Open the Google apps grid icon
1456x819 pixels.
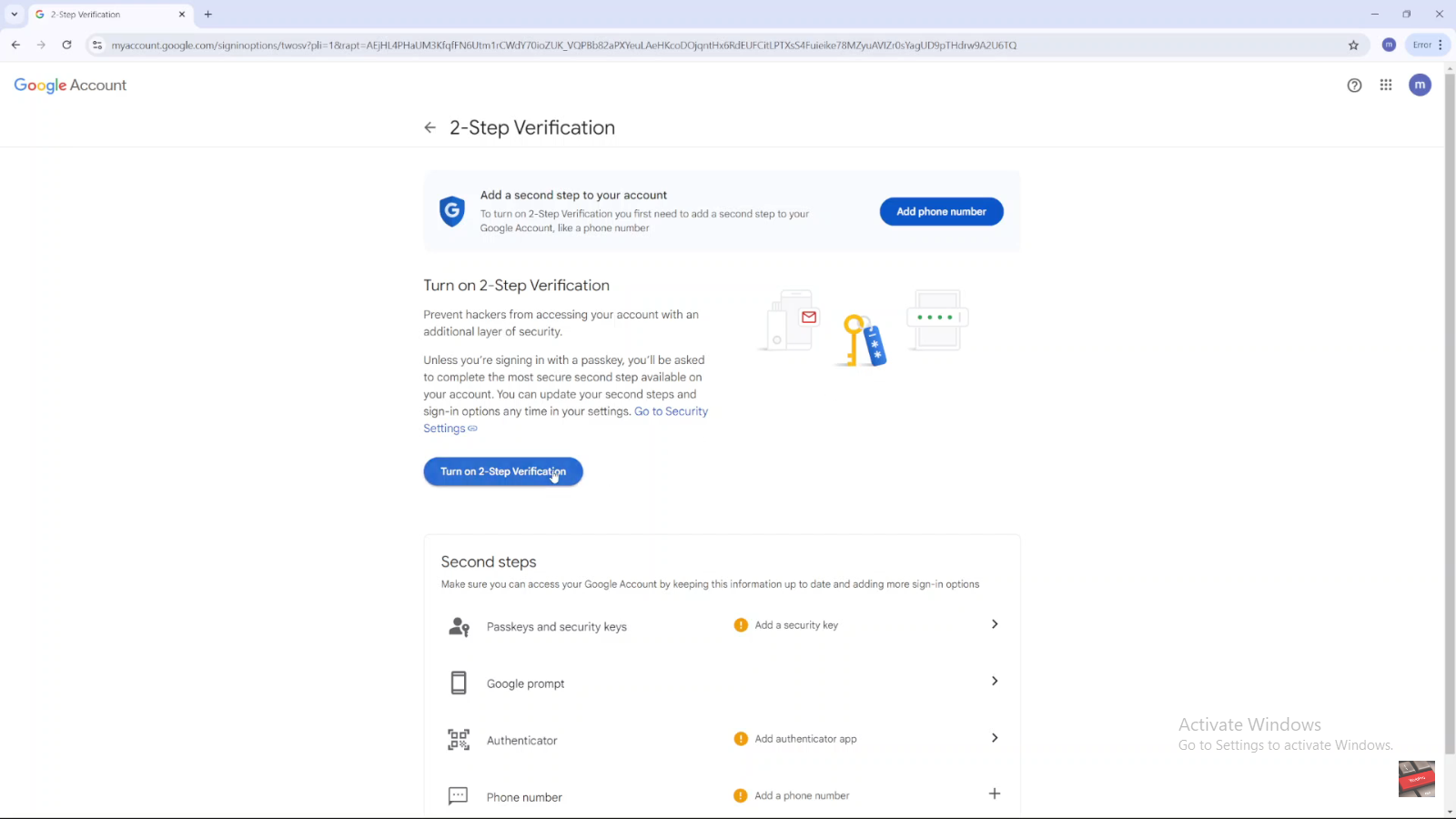tap(1386, 85)
